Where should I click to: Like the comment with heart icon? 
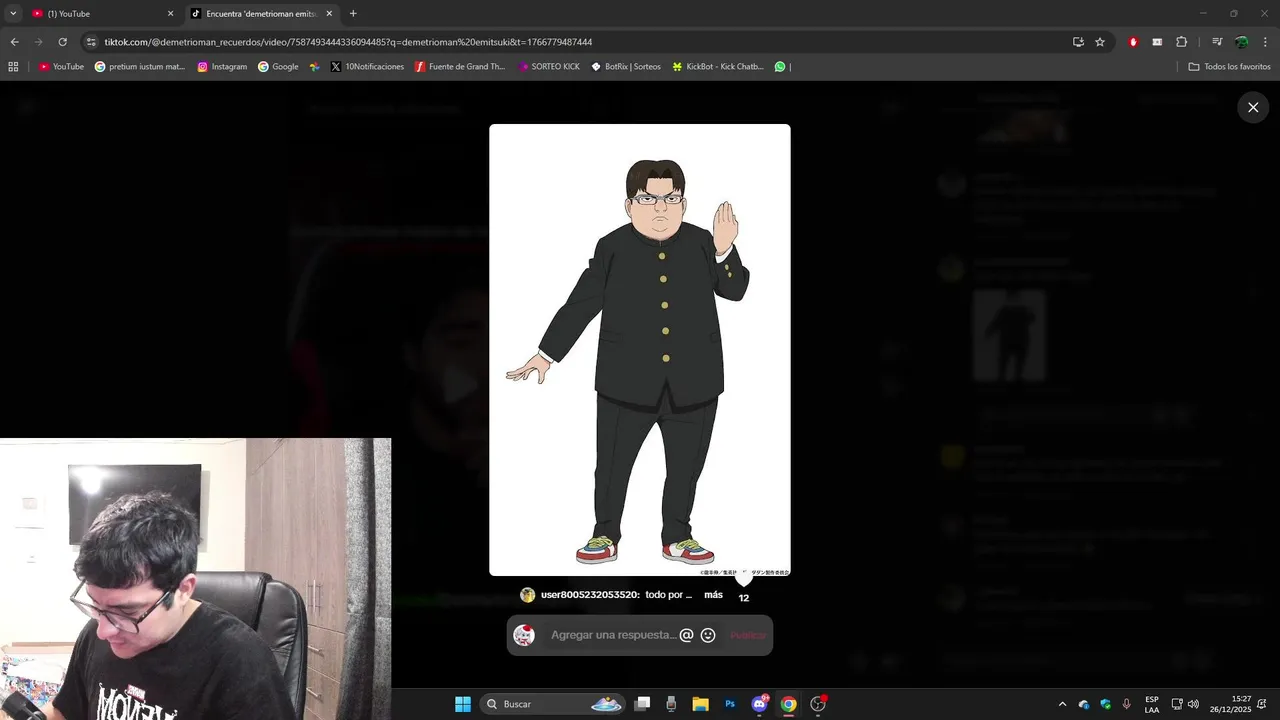click(x=743, y=580)
